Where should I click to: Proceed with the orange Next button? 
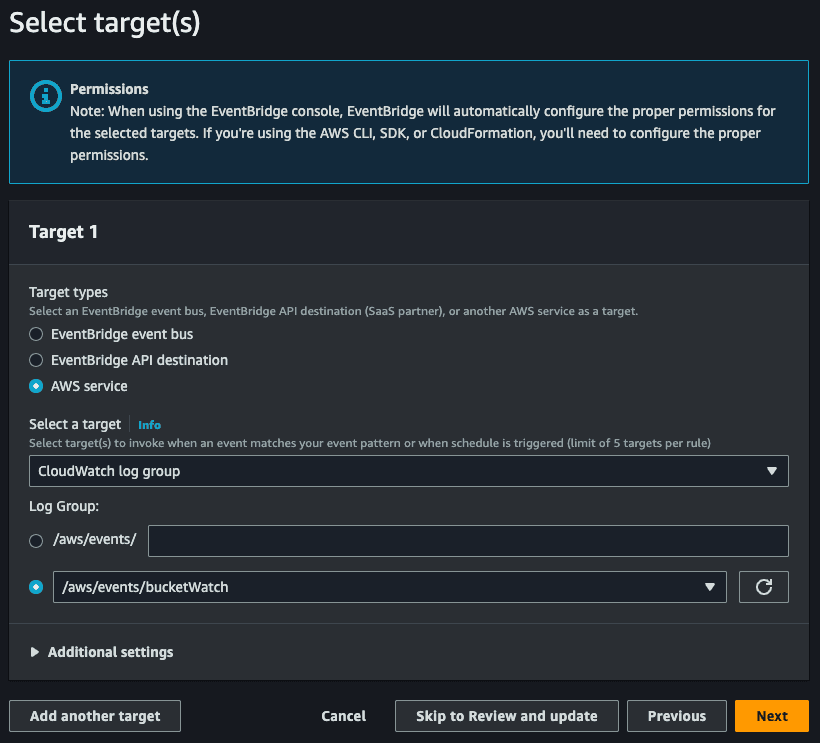click(x=771, y=716)
